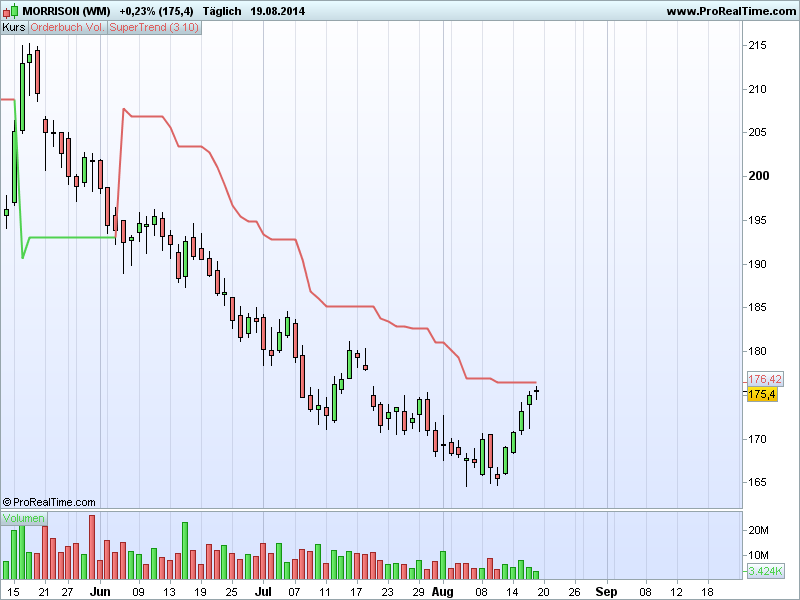The width and height of the screenshot is (800, 600).
Task: Click the © ProRealTime.com copyright text
Action: tap(49, 502)
